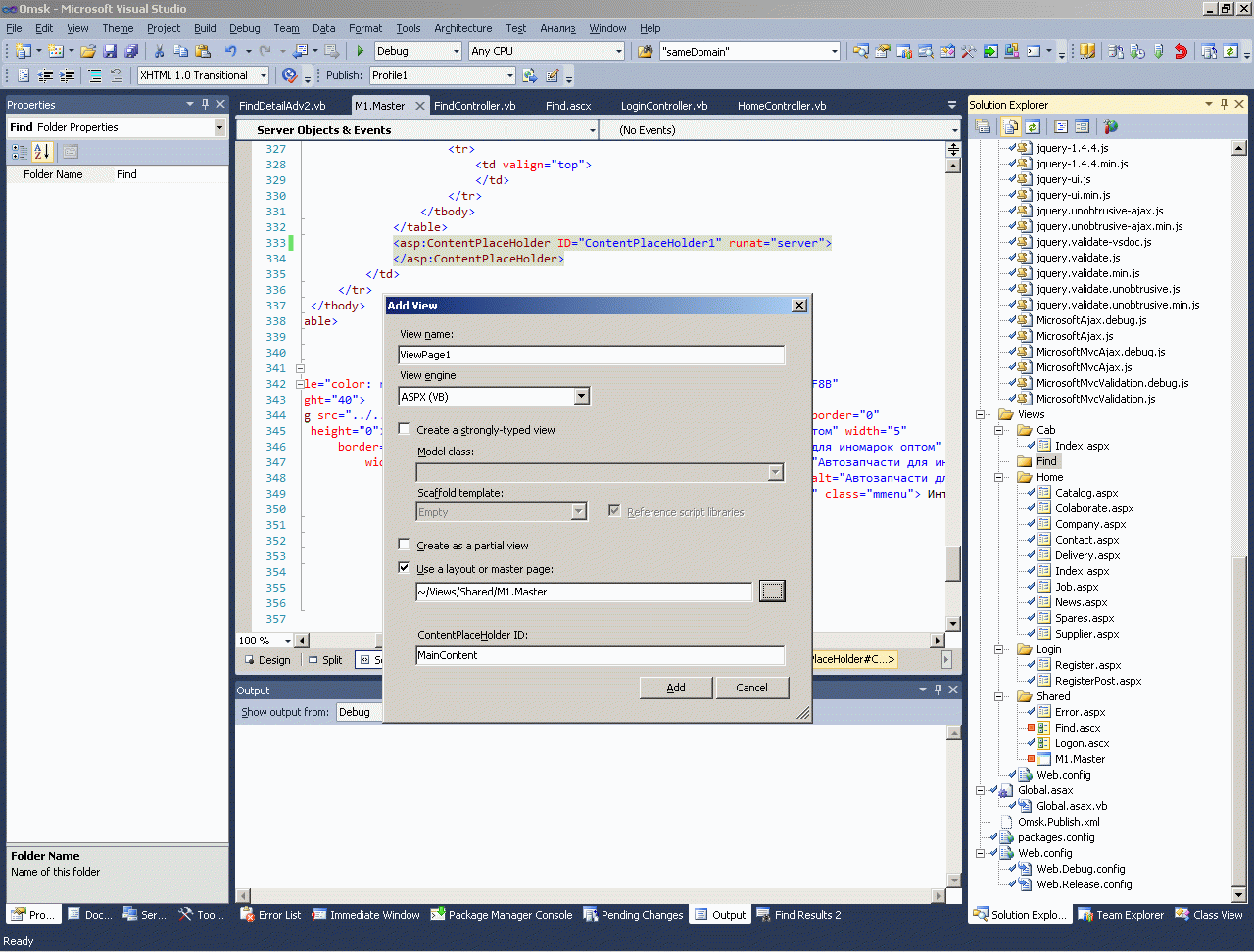Open the View engine ASPX (VB) dropdown

[x=581, y=397]
